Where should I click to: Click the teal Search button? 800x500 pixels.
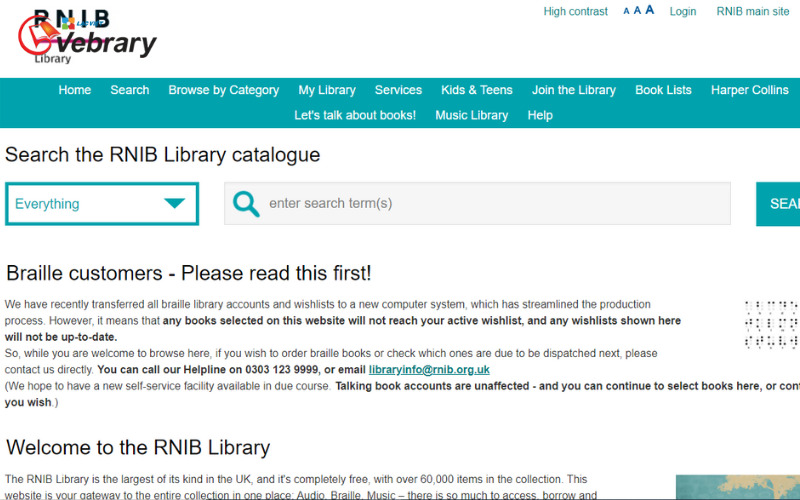coord(778,204)
